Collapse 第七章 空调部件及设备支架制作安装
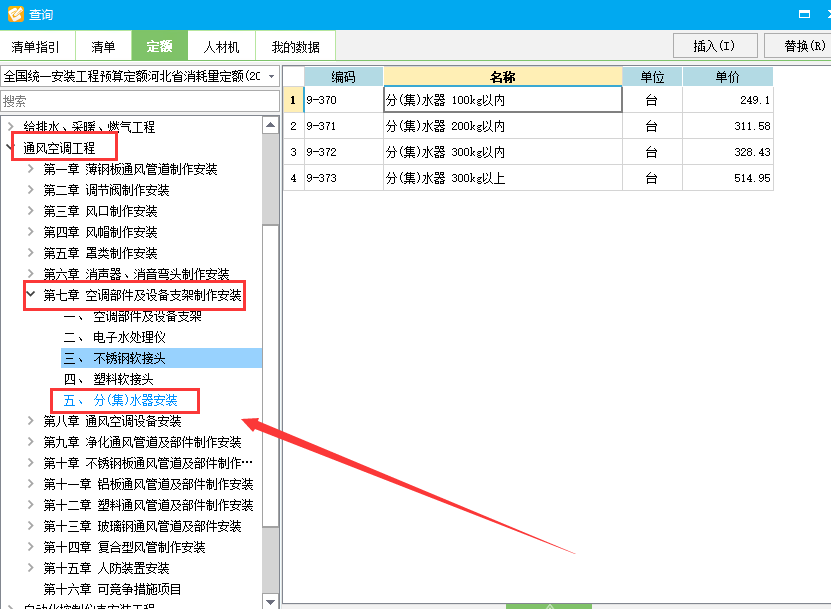Image resolution: width=831 pixels, height=609 pixels. tap(31, 294)
